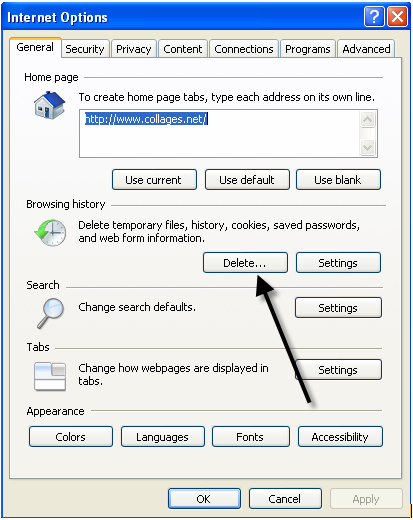Screen dimensions: 413x520
Task: Open Browsing history Settings
Action: click(338, 263)
